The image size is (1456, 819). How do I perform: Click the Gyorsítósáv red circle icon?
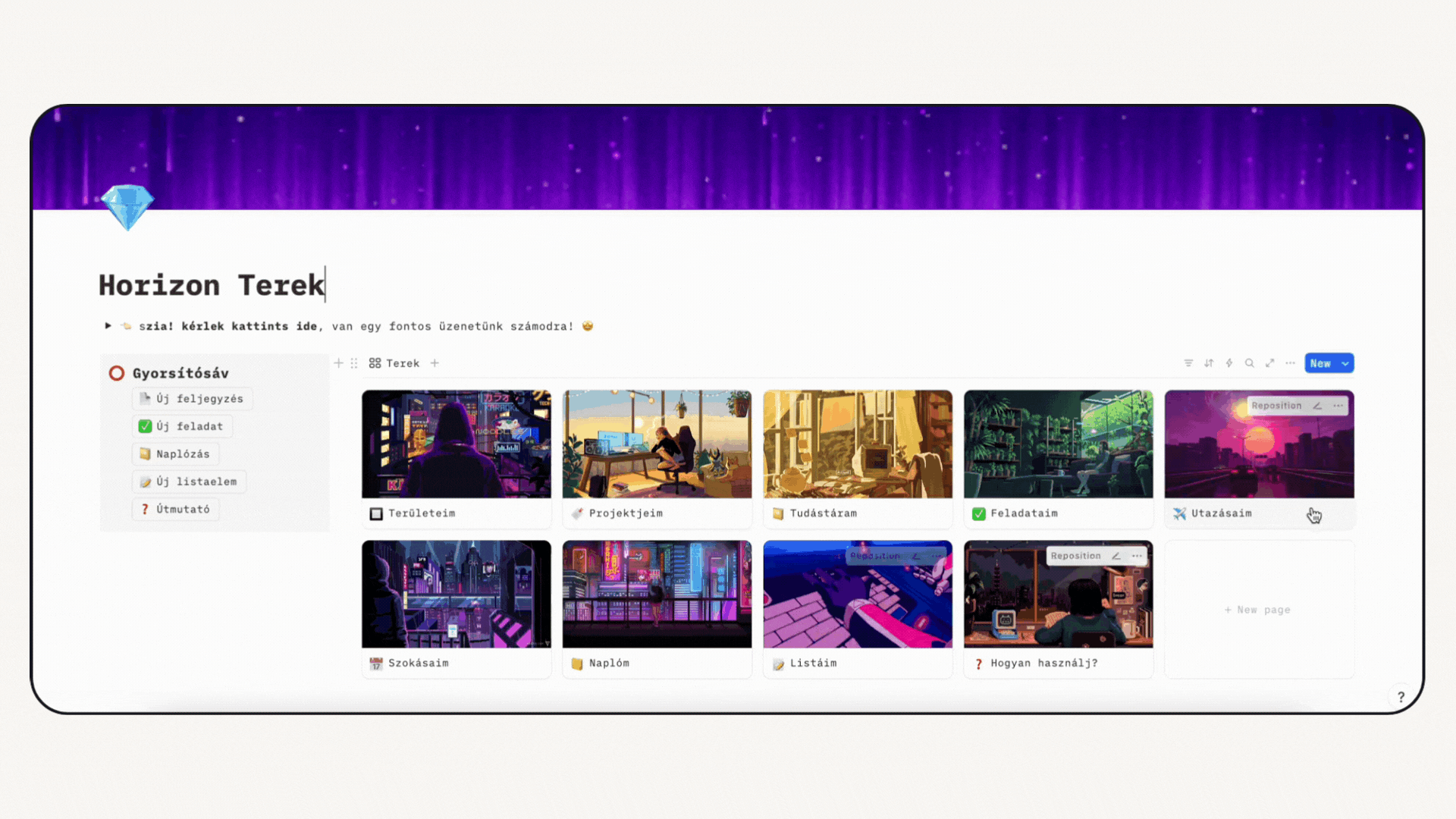click(x=117, y=373)
